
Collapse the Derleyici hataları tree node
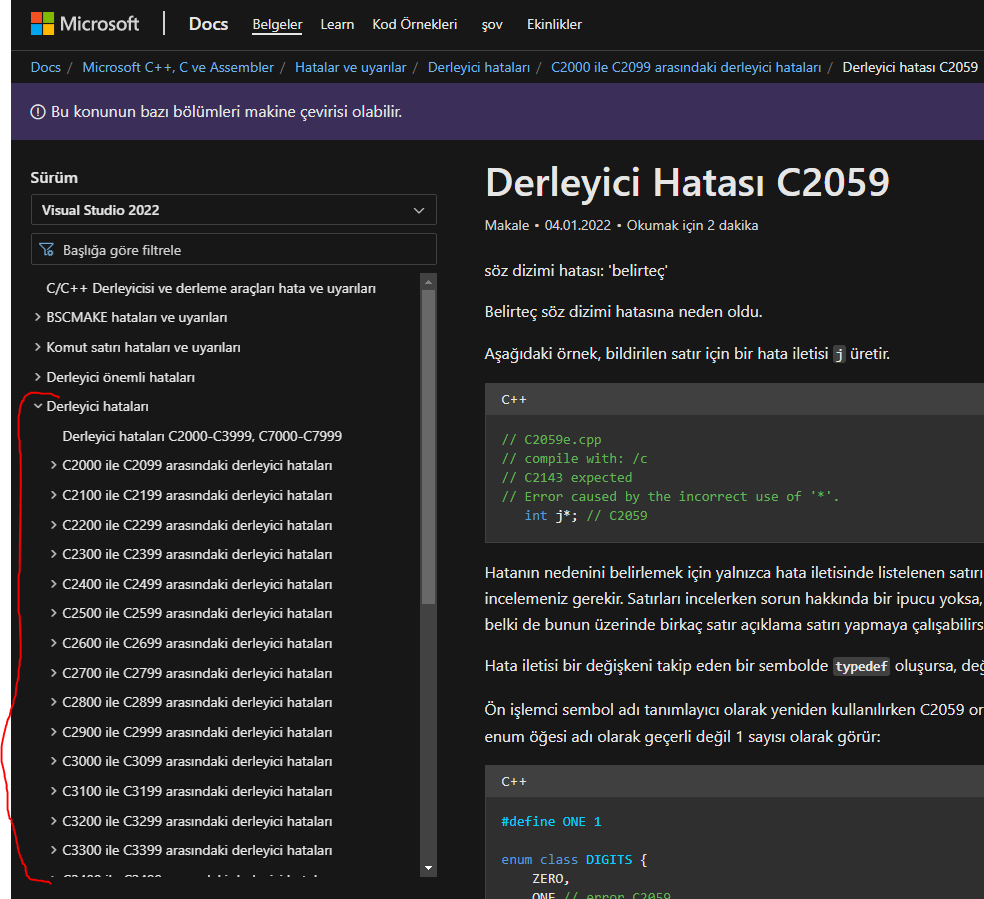click(38, 407)
